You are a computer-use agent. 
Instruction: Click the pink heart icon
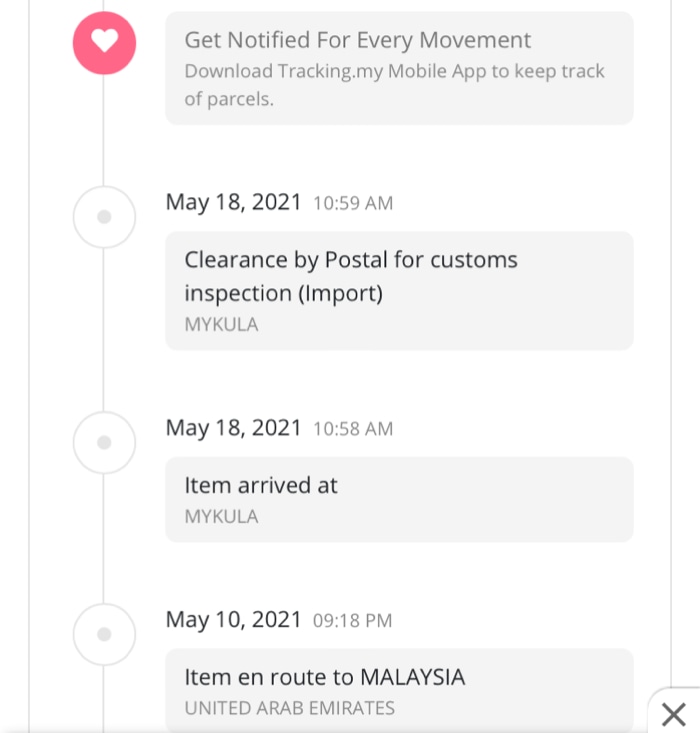point(104,41)
